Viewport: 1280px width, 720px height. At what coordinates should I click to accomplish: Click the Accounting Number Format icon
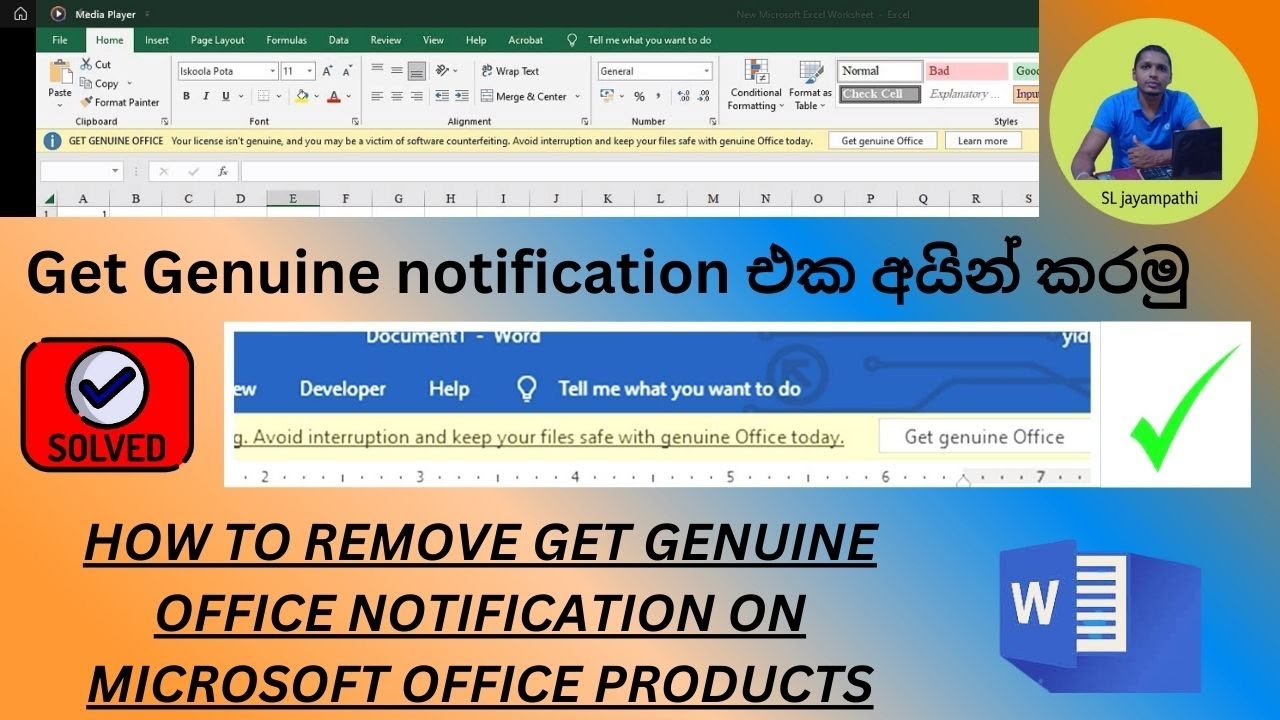(606, 96)
